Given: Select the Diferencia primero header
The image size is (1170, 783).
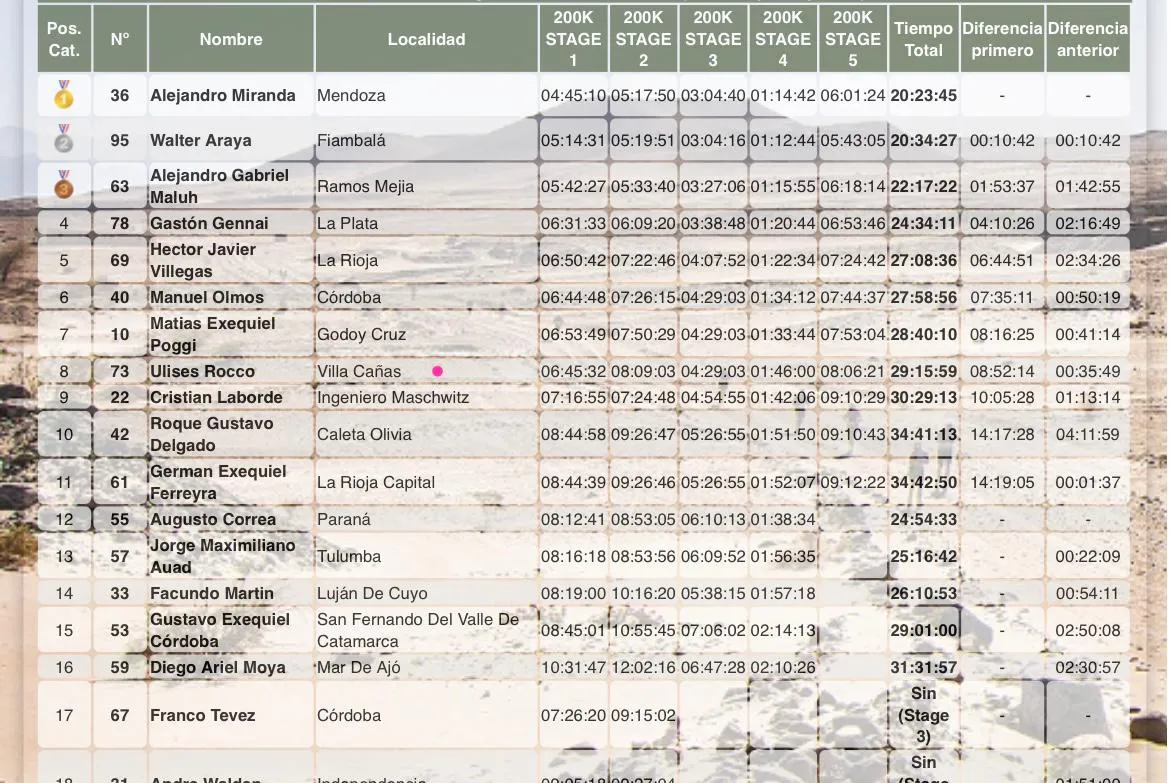Looking at the screenshot, I should click(1002, 40).
